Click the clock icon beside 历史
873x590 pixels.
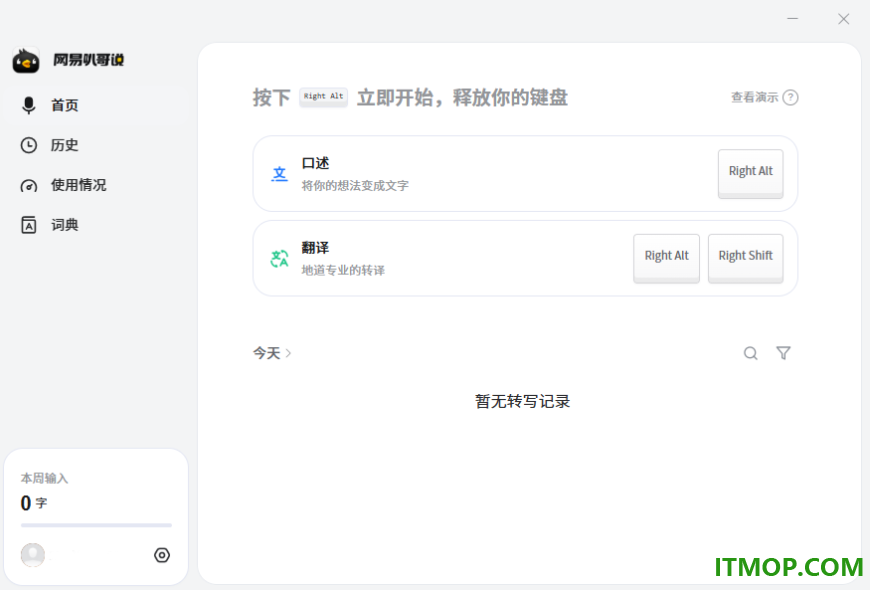pos(28,145)
